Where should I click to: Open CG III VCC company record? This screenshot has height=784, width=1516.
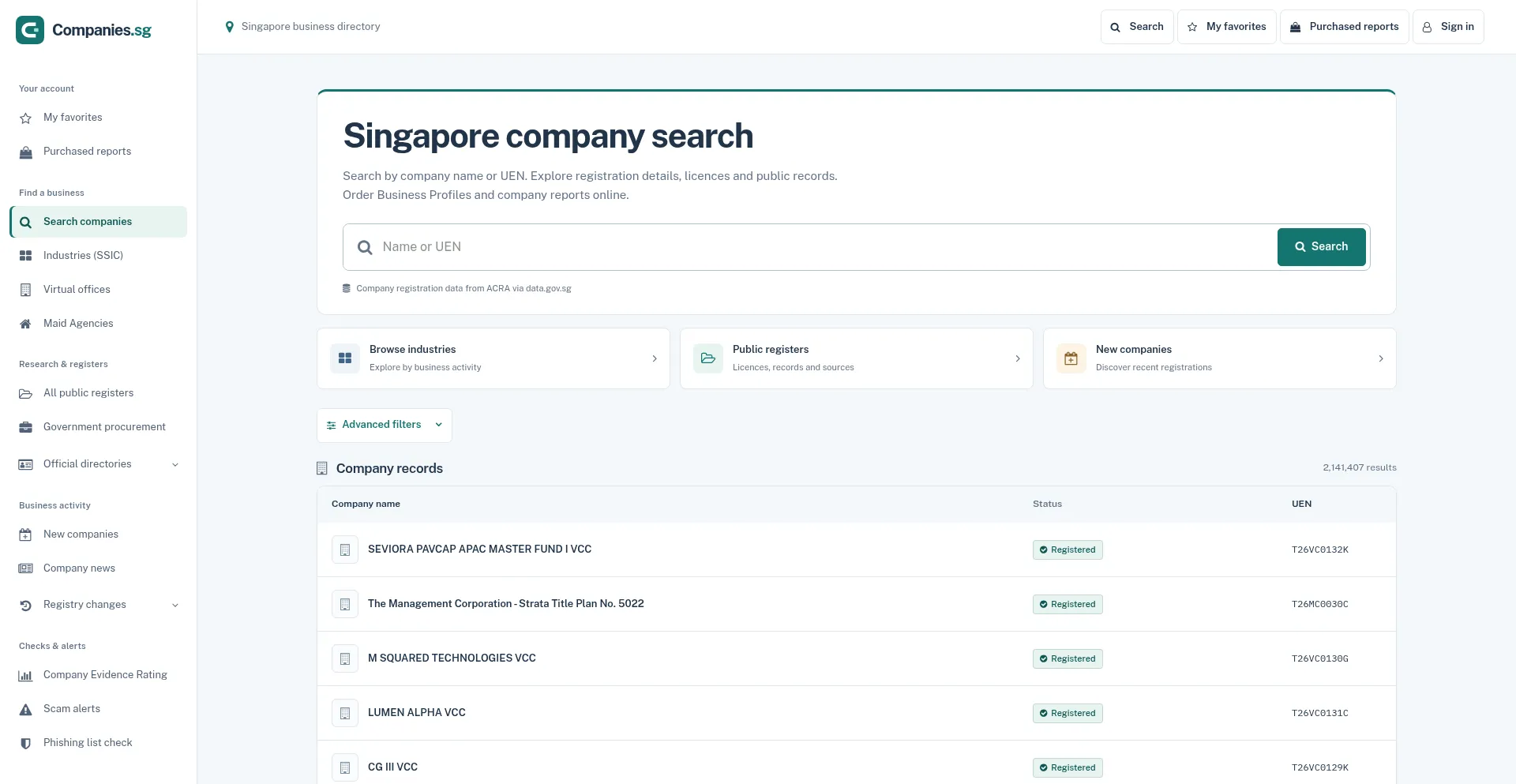pyautogui.click(x=392, y=767)
